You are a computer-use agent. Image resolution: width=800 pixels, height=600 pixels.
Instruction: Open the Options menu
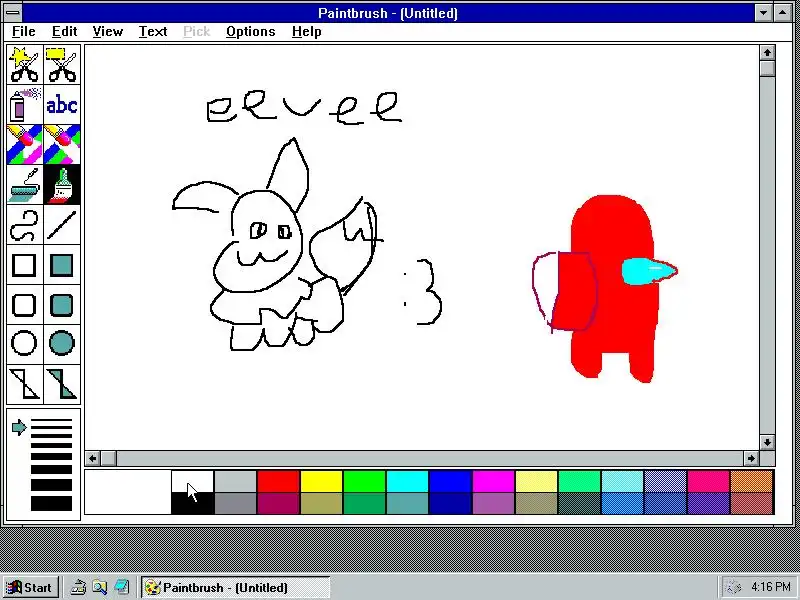click(x=251, y=32)
